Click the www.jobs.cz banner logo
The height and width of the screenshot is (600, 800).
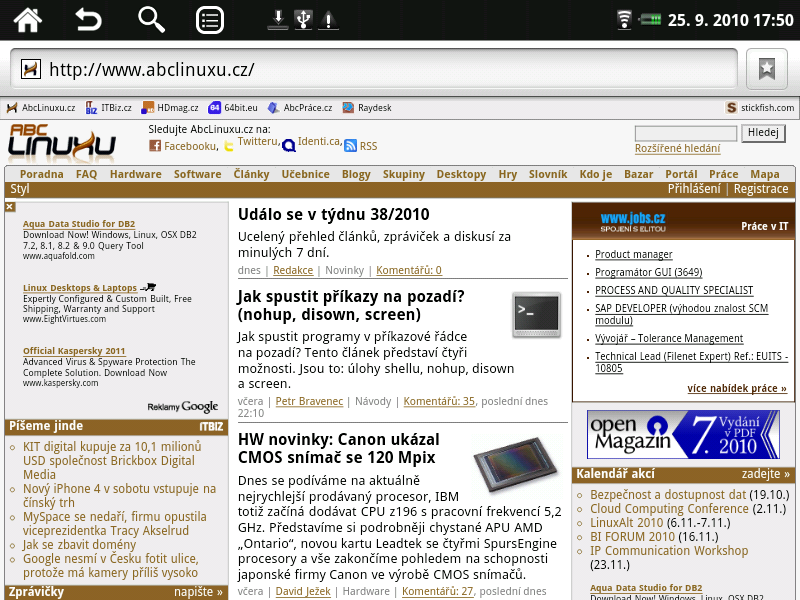[x=633, y=222]
